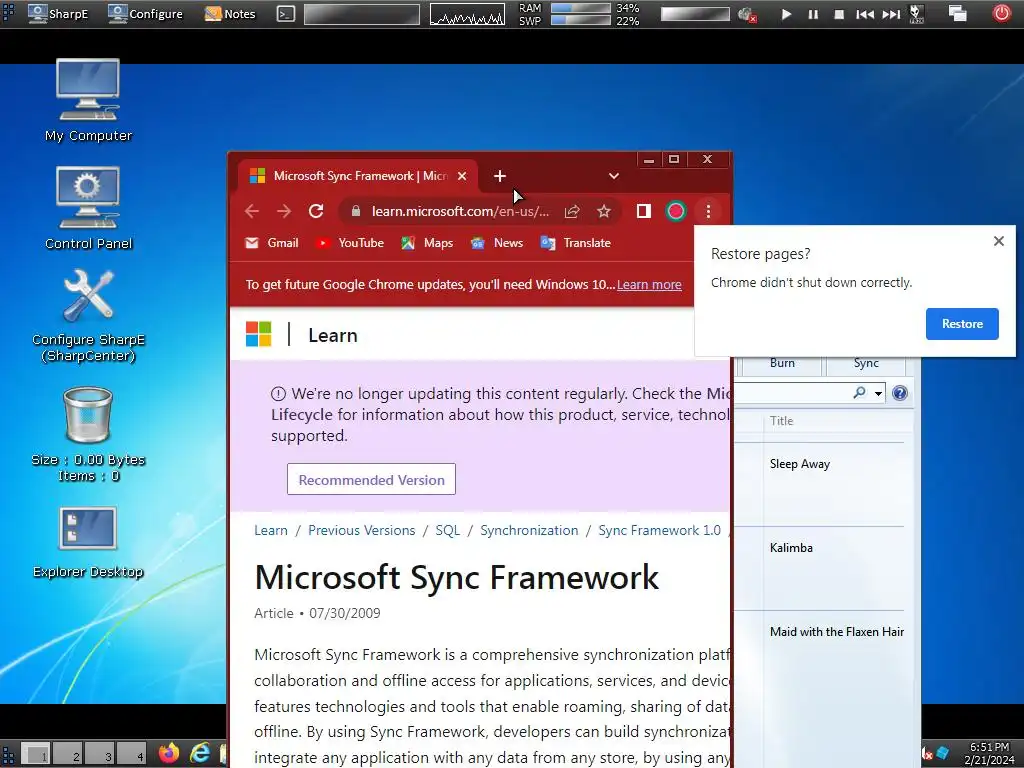The image size is (1024, 768).
Task: Open media player help icon
Action: point(900,393)
